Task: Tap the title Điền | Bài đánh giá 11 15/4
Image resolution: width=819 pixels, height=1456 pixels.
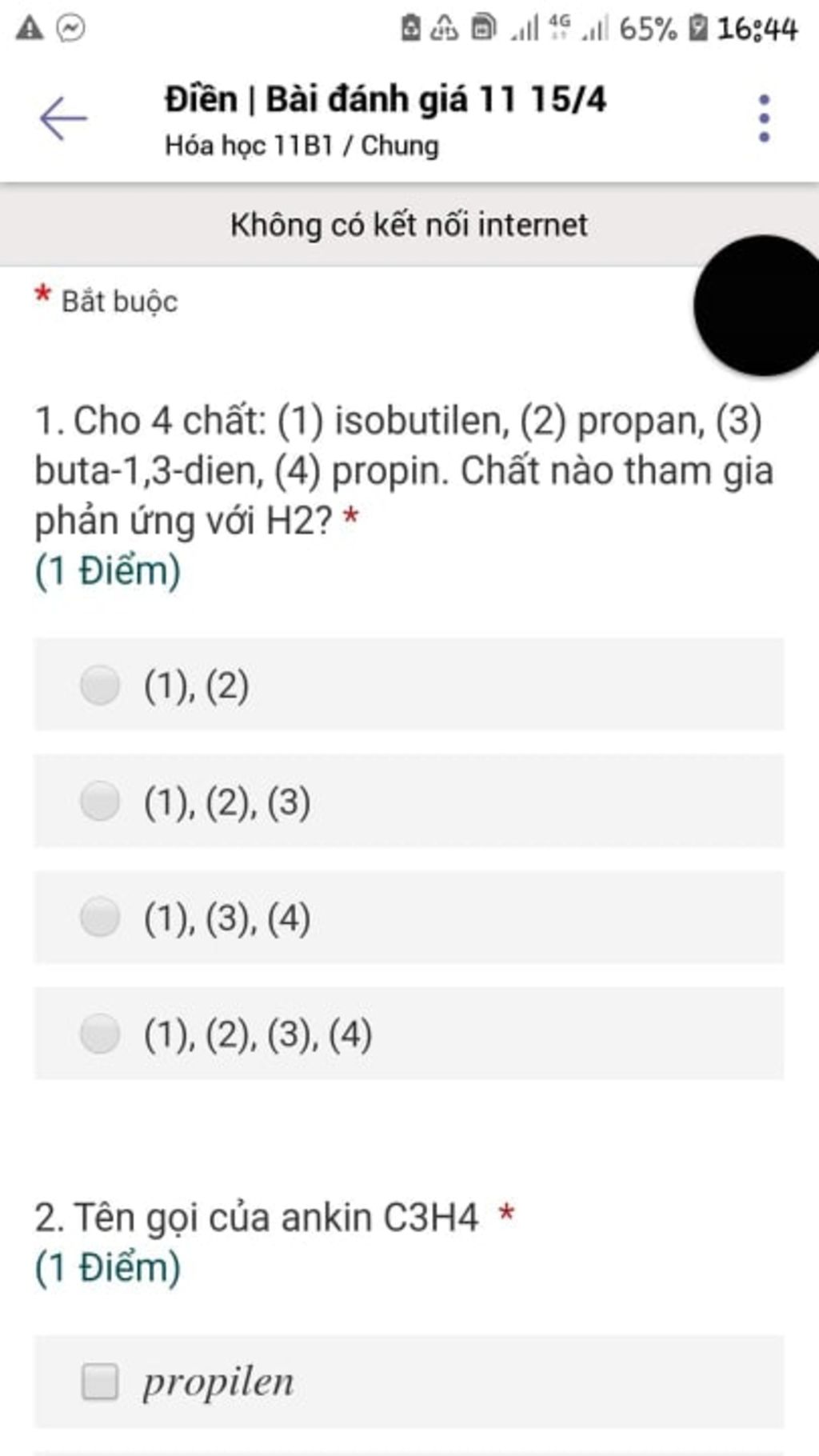Action: click(x=386, y=99)
